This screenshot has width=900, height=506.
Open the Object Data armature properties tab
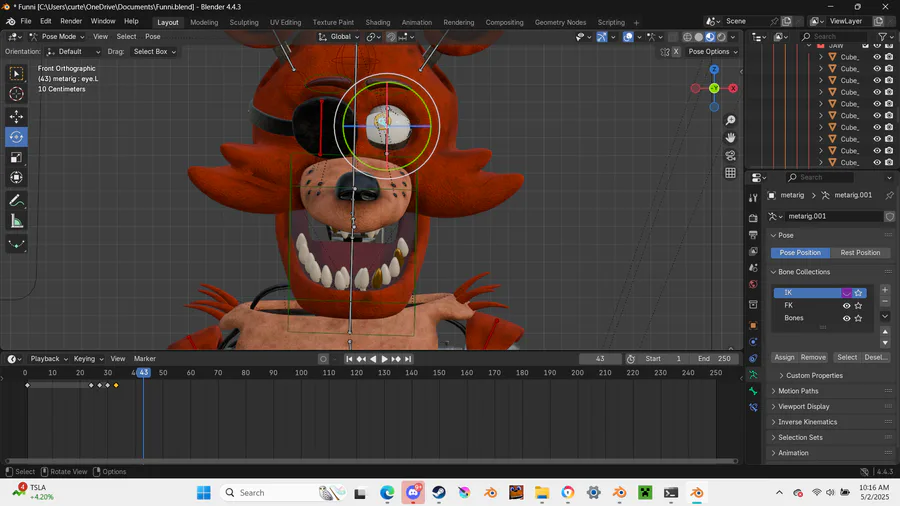click(753, 375)
